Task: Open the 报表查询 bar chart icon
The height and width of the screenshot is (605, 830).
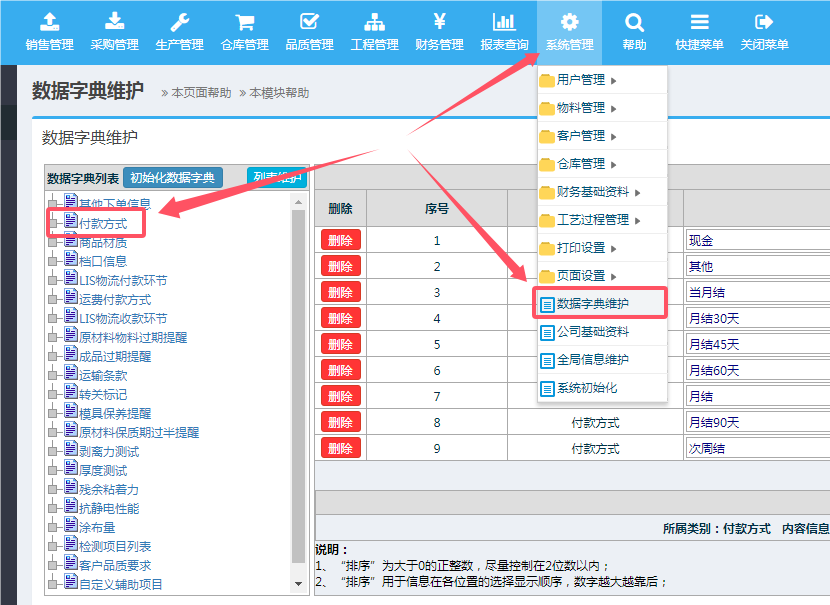Action: click(504, 22)
